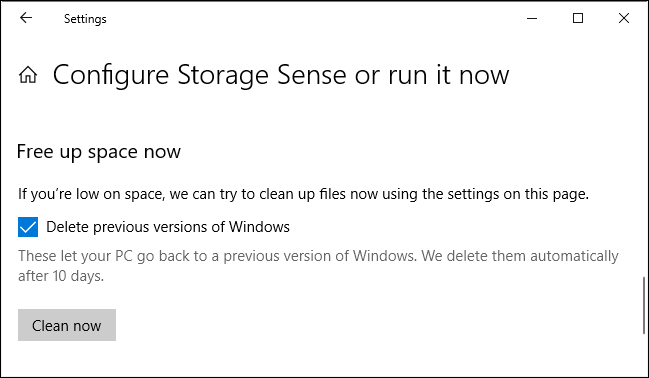Click the 'after 10 days.' text line
This screenshot has height=378, width=649.
[61, 276]
